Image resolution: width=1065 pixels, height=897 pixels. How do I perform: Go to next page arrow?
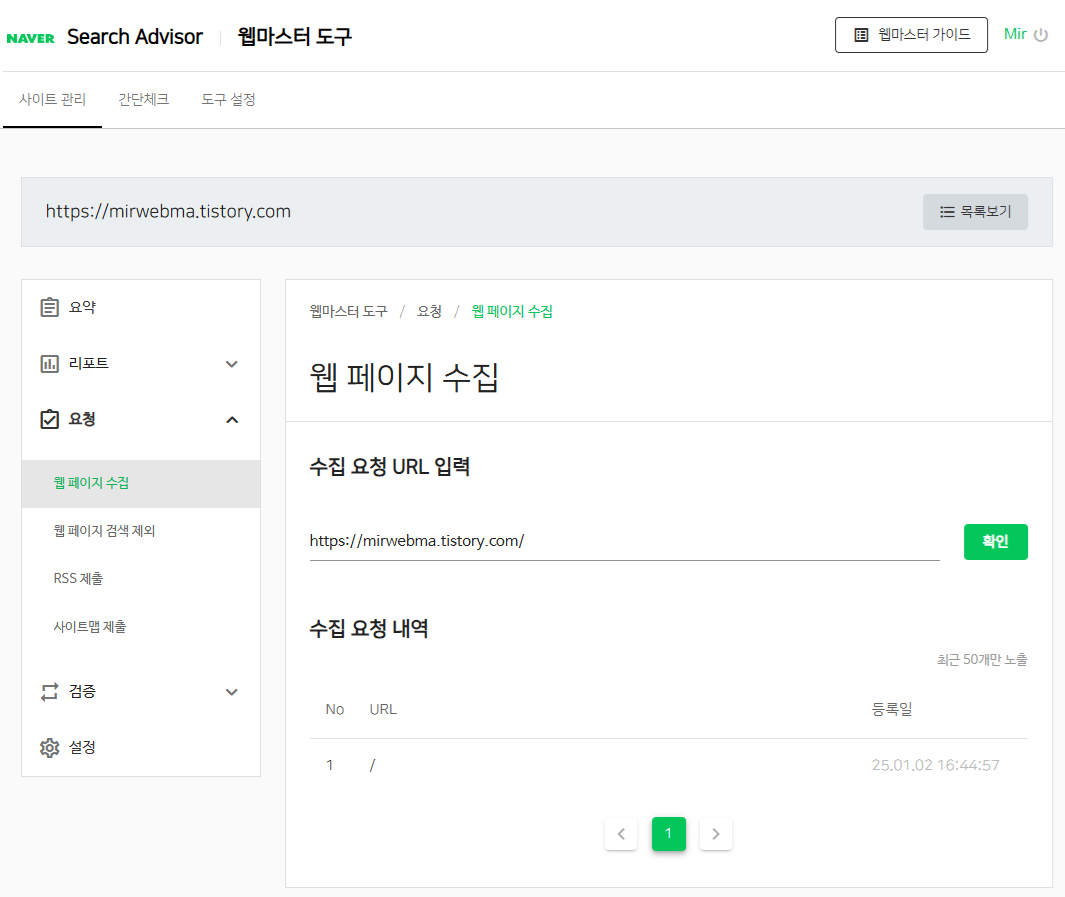pyautogui.click(x=716, y=834)
